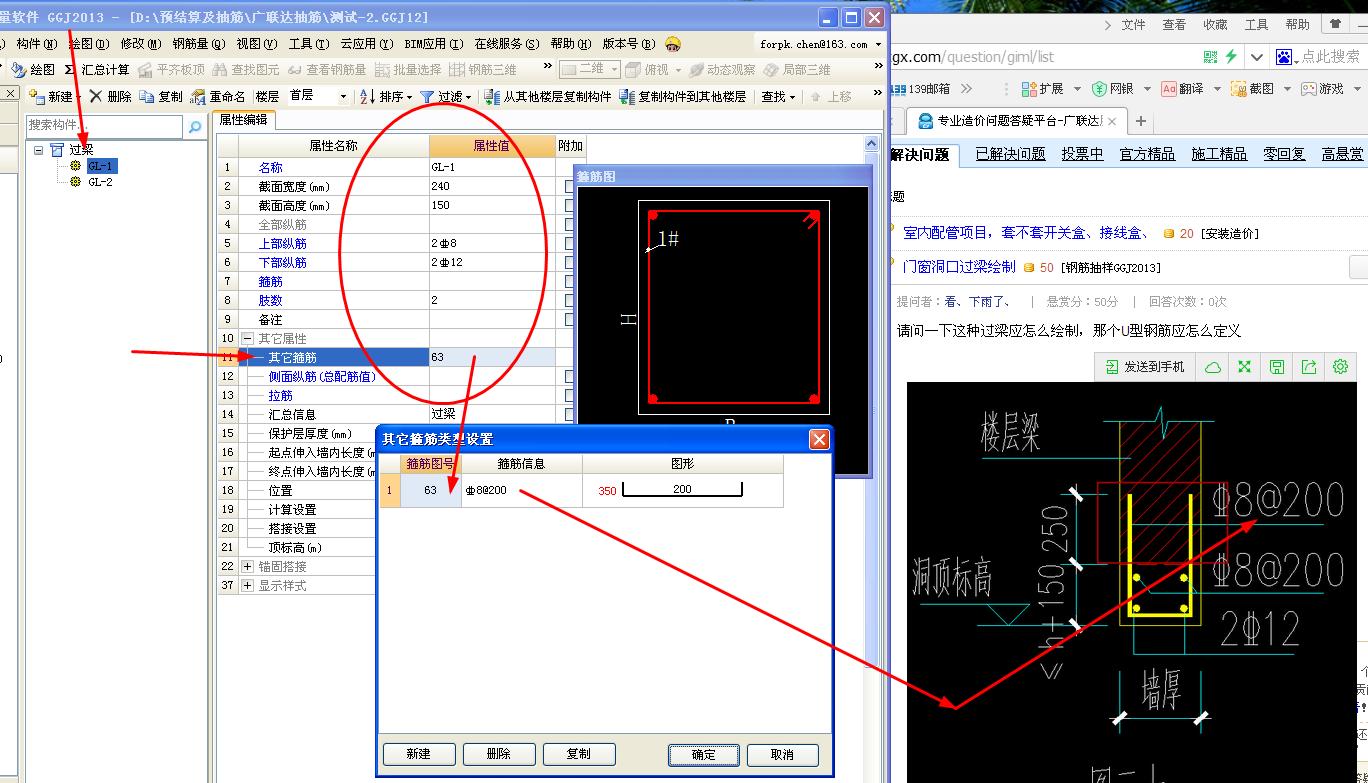Click 新建 in 其它箍筋类型设置 dialog
This screenshot has height=783, width=1368.
point(419,754)
